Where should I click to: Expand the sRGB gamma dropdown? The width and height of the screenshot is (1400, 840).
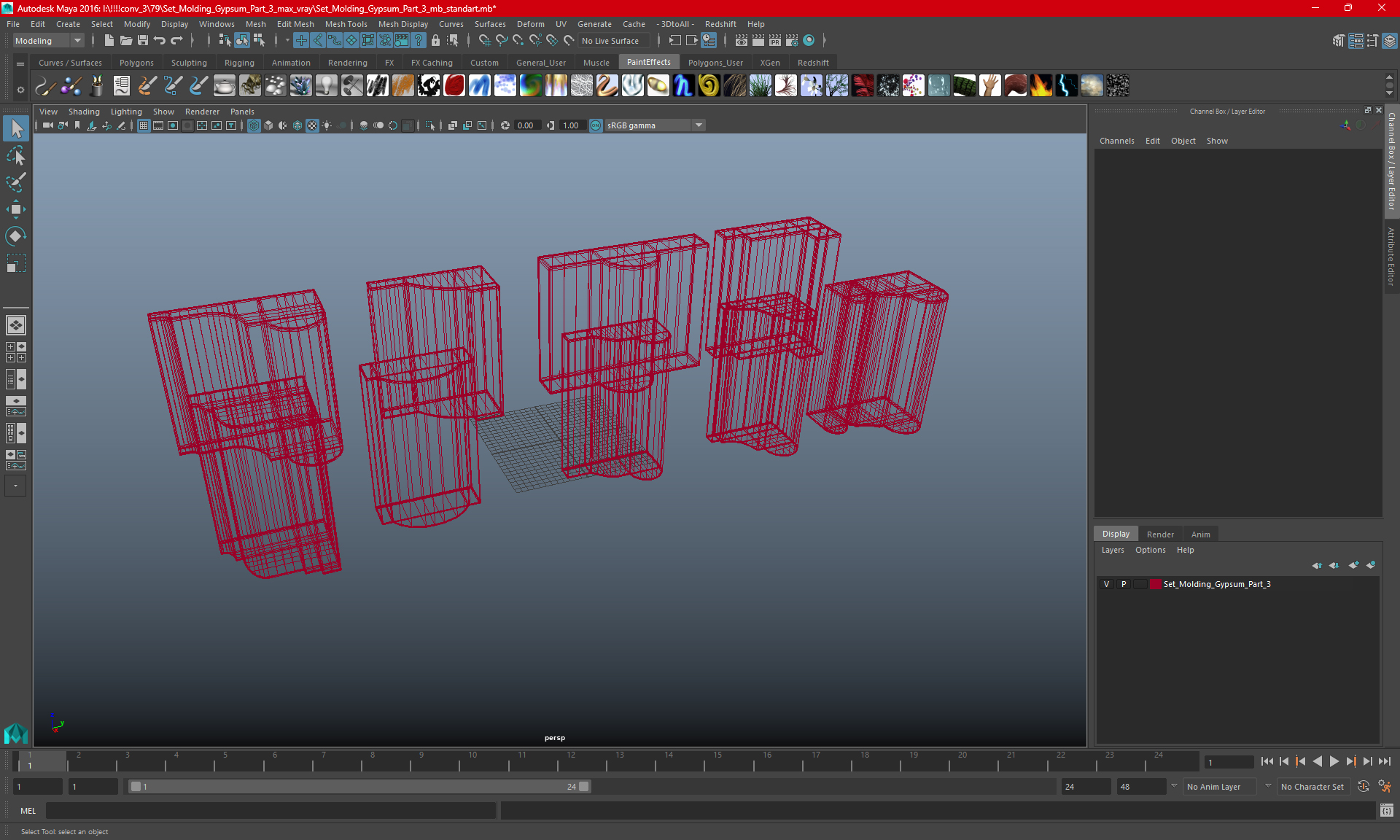[x=699, y=125]
